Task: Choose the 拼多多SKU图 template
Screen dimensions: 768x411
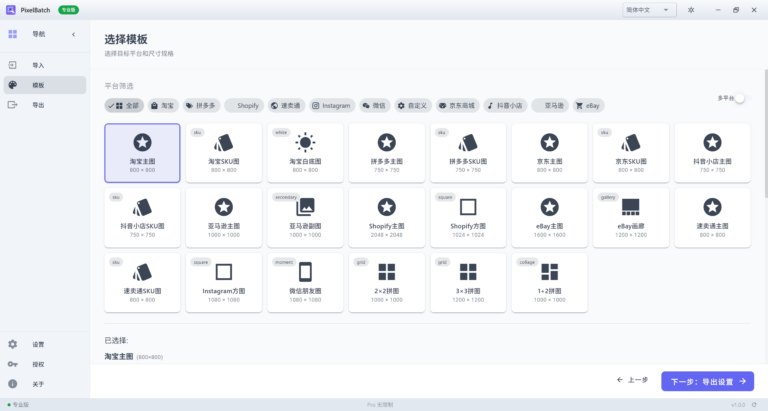Action: 468,153
